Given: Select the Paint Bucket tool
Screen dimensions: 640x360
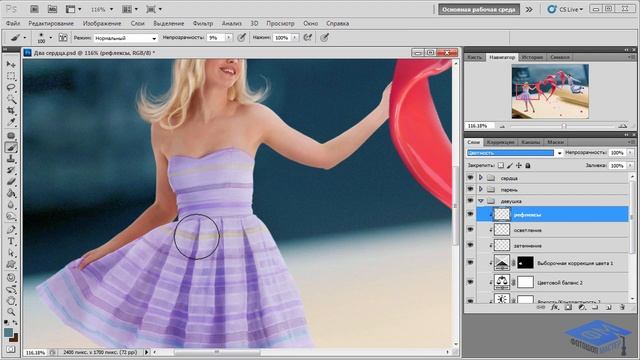Looking at the screenshot, I should click(x=11, y=193).
